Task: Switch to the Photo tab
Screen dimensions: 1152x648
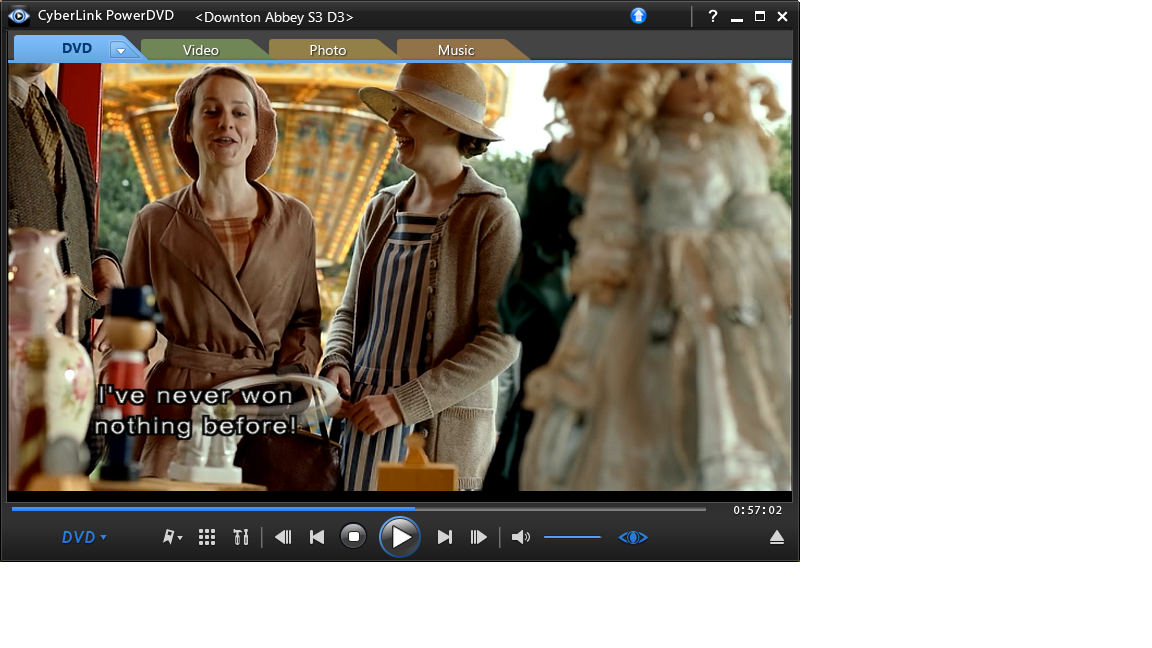Action: pyautogui.click(x=327, y=50)
